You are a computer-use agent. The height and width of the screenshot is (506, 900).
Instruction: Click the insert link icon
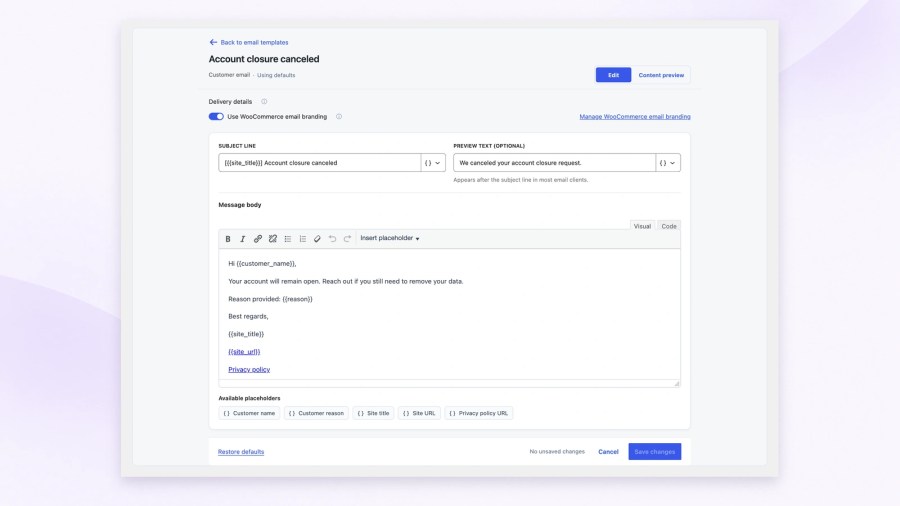pyautogui.click(x=258, y=239)
